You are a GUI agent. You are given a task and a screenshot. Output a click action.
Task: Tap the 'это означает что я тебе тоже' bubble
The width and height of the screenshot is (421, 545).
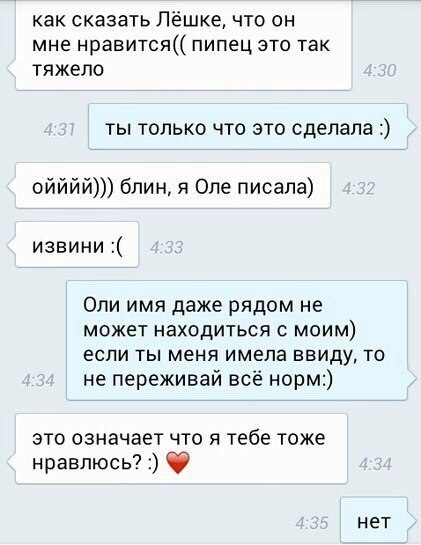coord(181,448)
